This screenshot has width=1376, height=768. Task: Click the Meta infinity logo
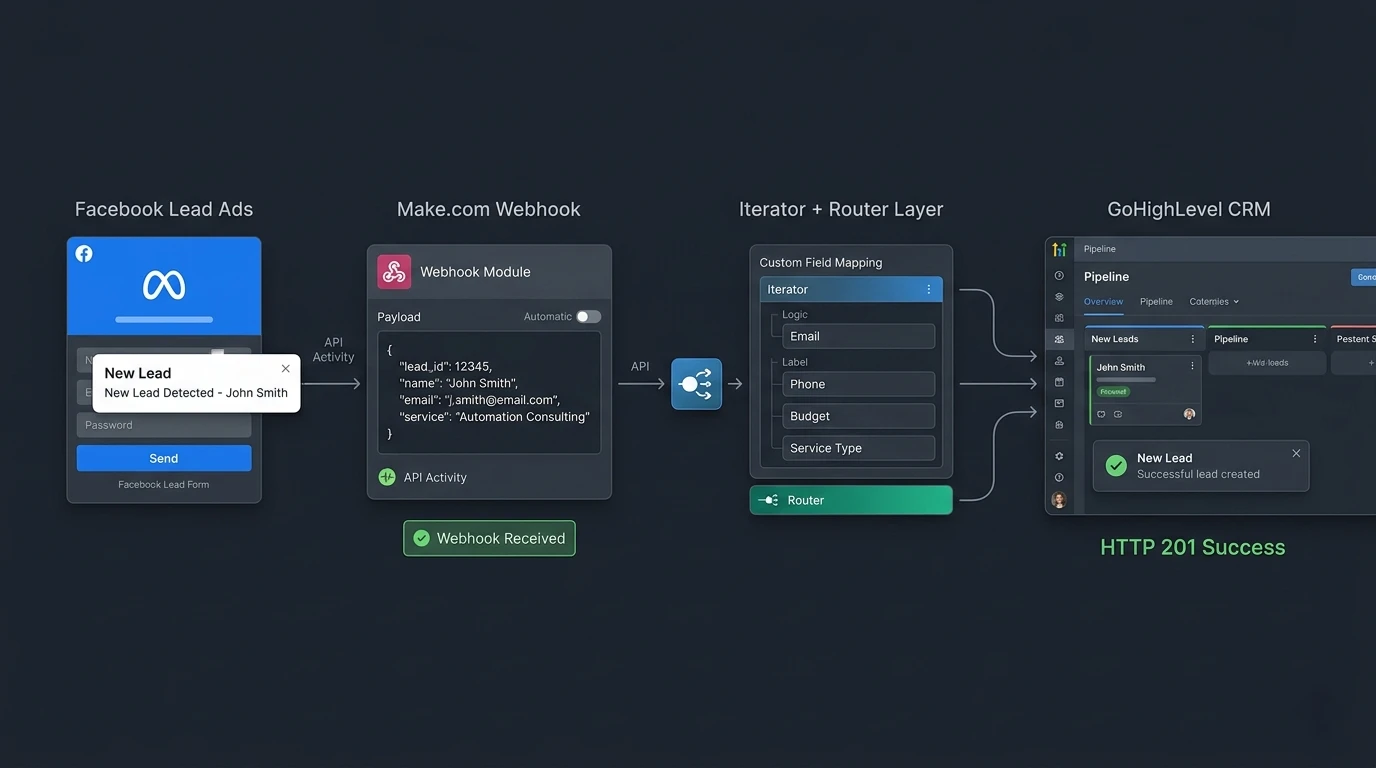coord(164,286)
